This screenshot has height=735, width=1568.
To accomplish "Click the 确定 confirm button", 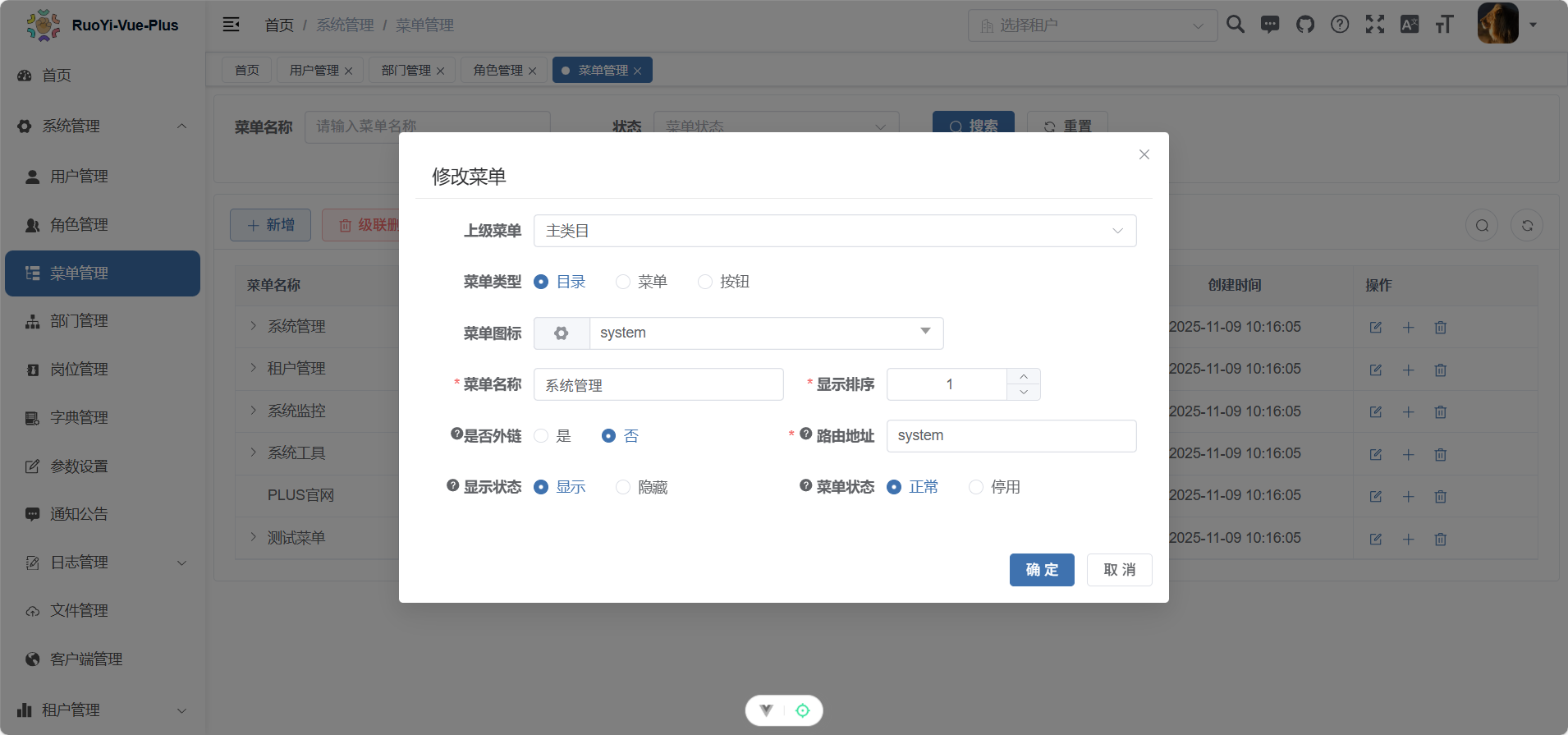I will [x=1041, y=570].
